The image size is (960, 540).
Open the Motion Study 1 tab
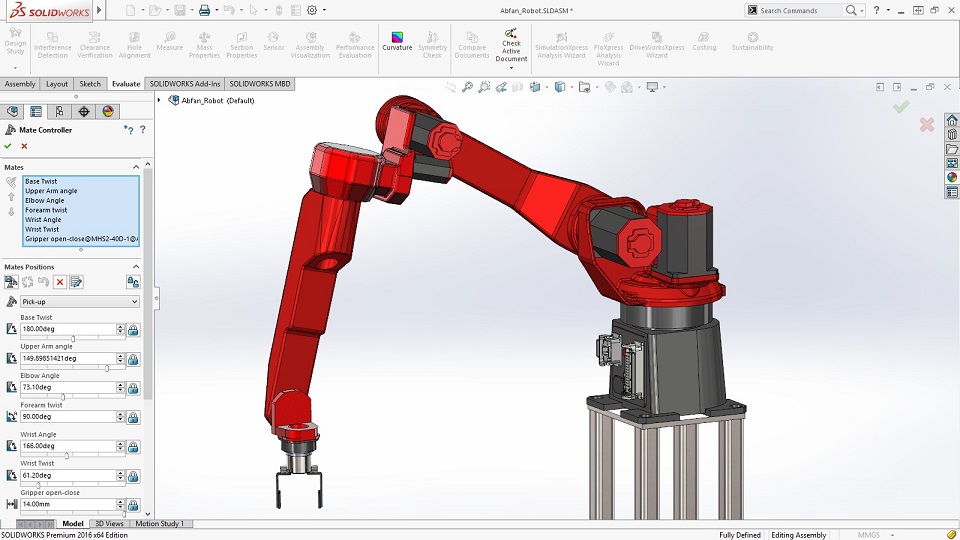158,523
